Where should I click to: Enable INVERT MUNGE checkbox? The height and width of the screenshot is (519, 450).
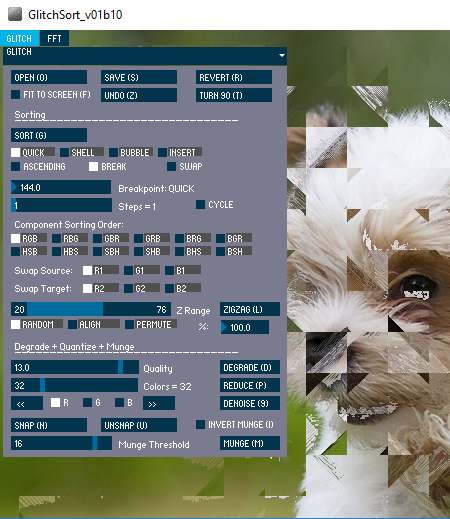pos(200,424)
